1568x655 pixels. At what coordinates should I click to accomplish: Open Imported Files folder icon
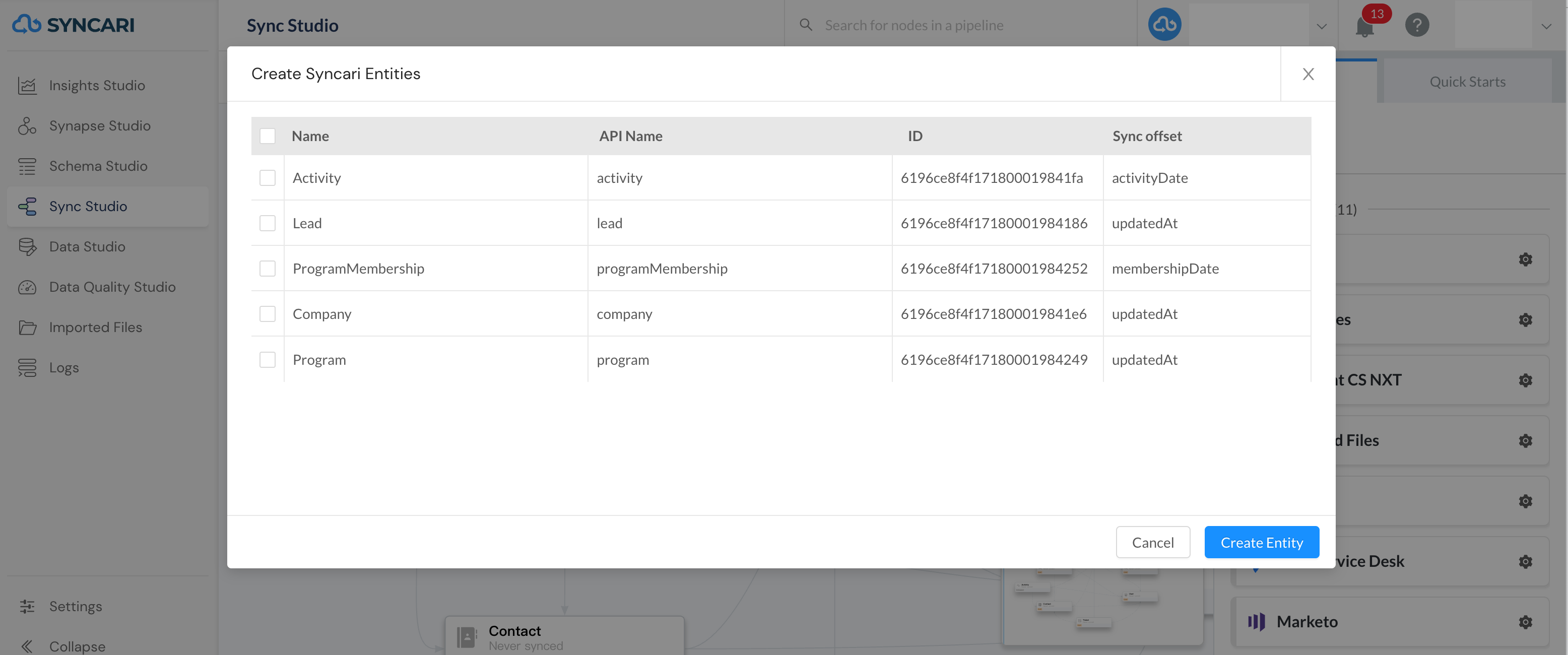click(x=27, y=327)
